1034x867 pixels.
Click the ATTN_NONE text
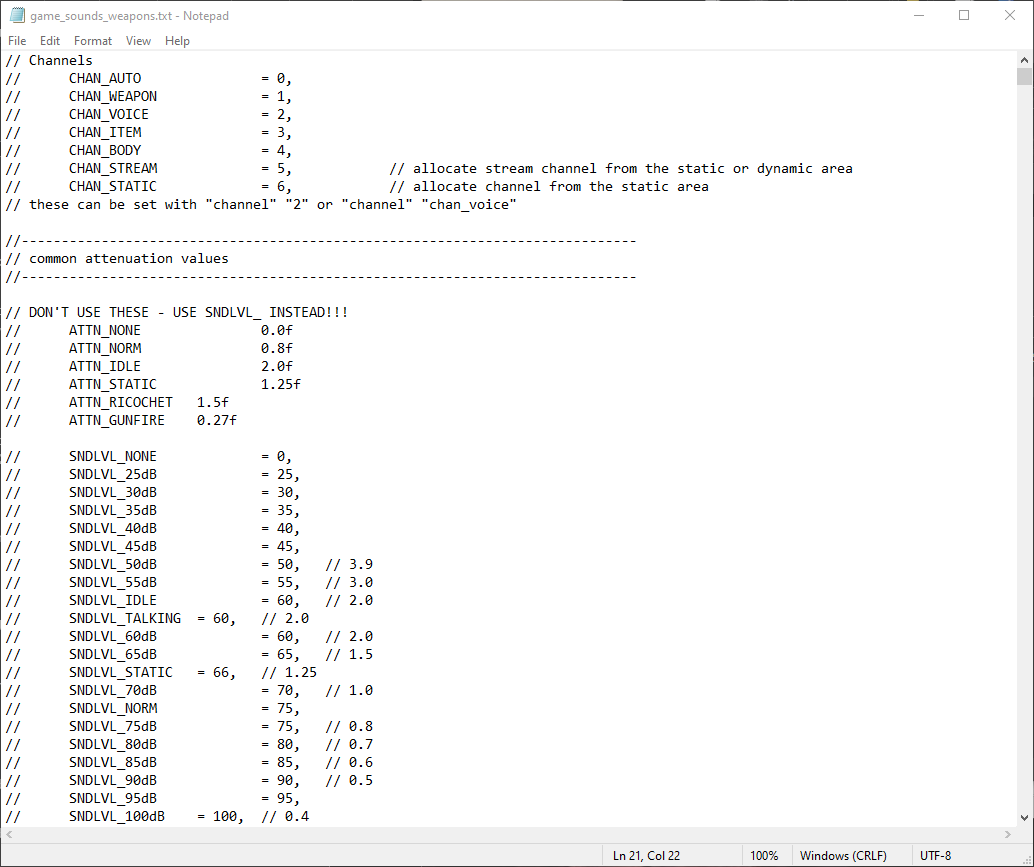(x=105, y=330)
